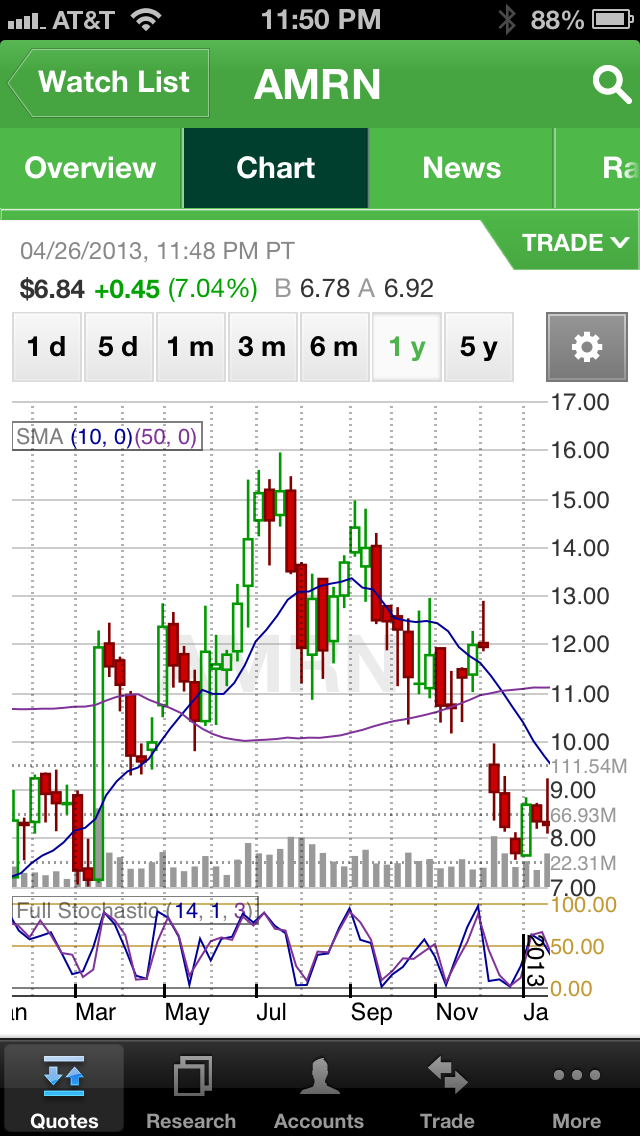Open the partially visible Ra tab
Viewport: 640px width, 1136px height.
click(599, 168)
